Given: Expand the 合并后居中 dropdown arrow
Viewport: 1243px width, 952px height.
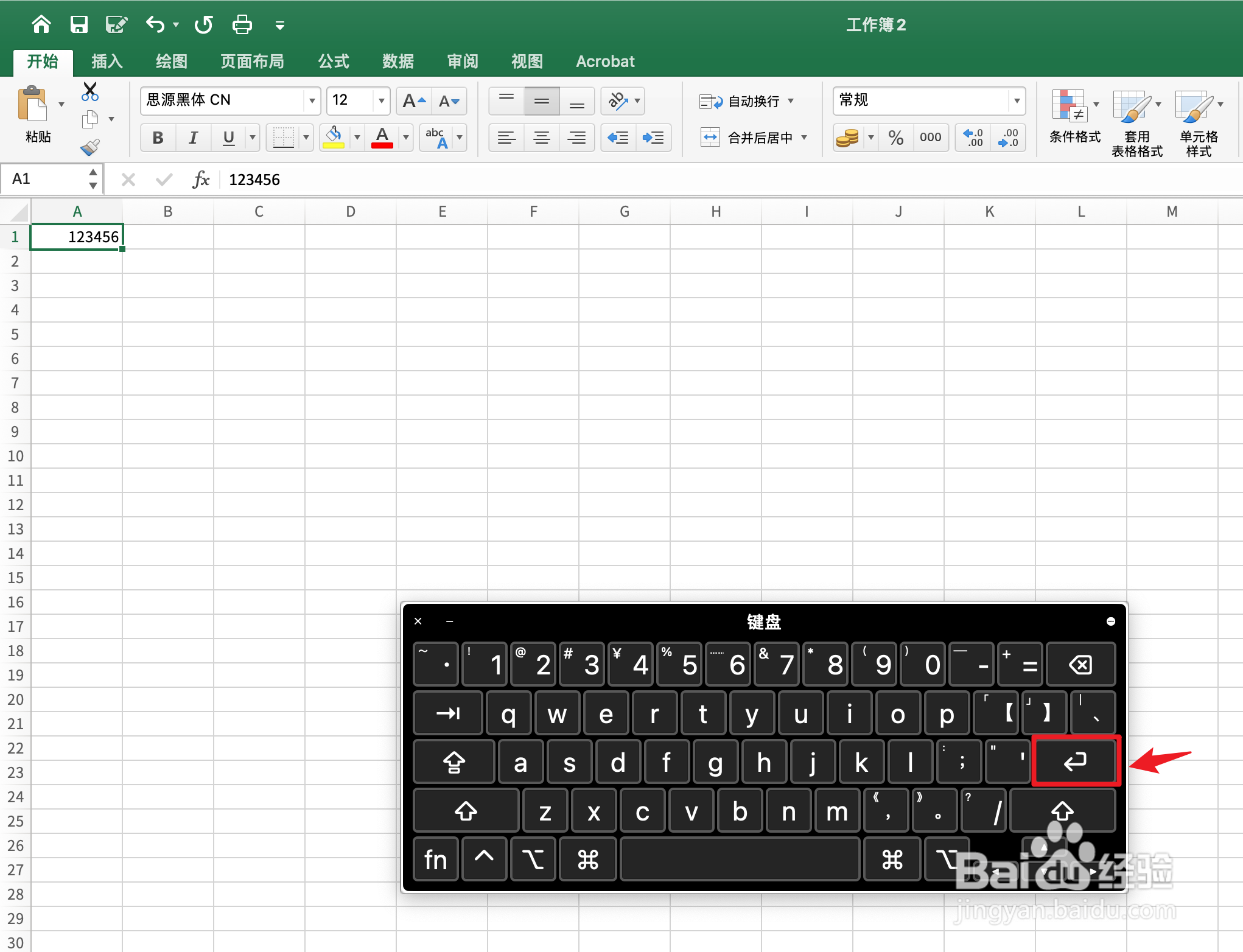Looking at the screenshot, I should coord(804,138).
